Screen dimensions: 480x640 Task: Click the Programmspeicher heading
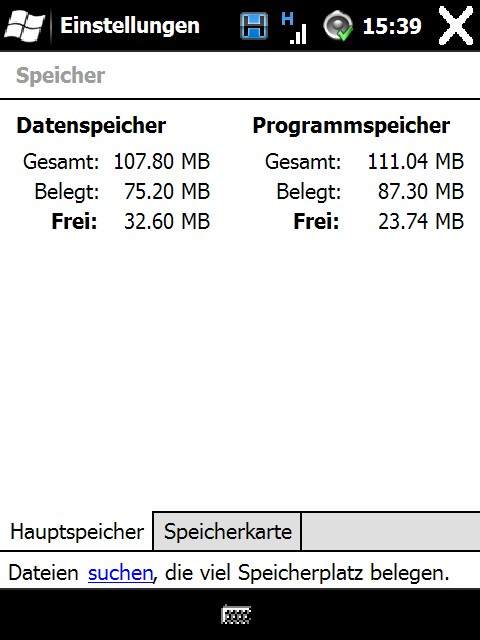coord(351,125)
